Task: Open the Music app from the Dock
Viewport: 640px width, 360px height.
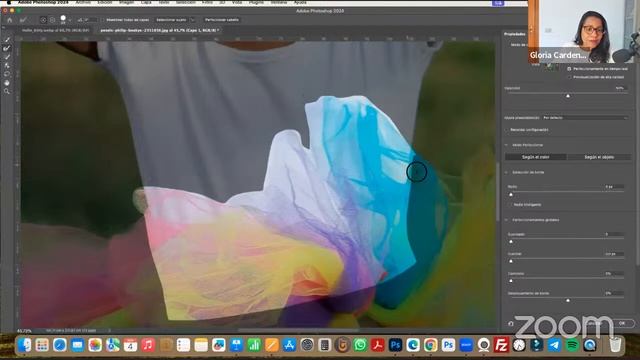Action: 148,345
